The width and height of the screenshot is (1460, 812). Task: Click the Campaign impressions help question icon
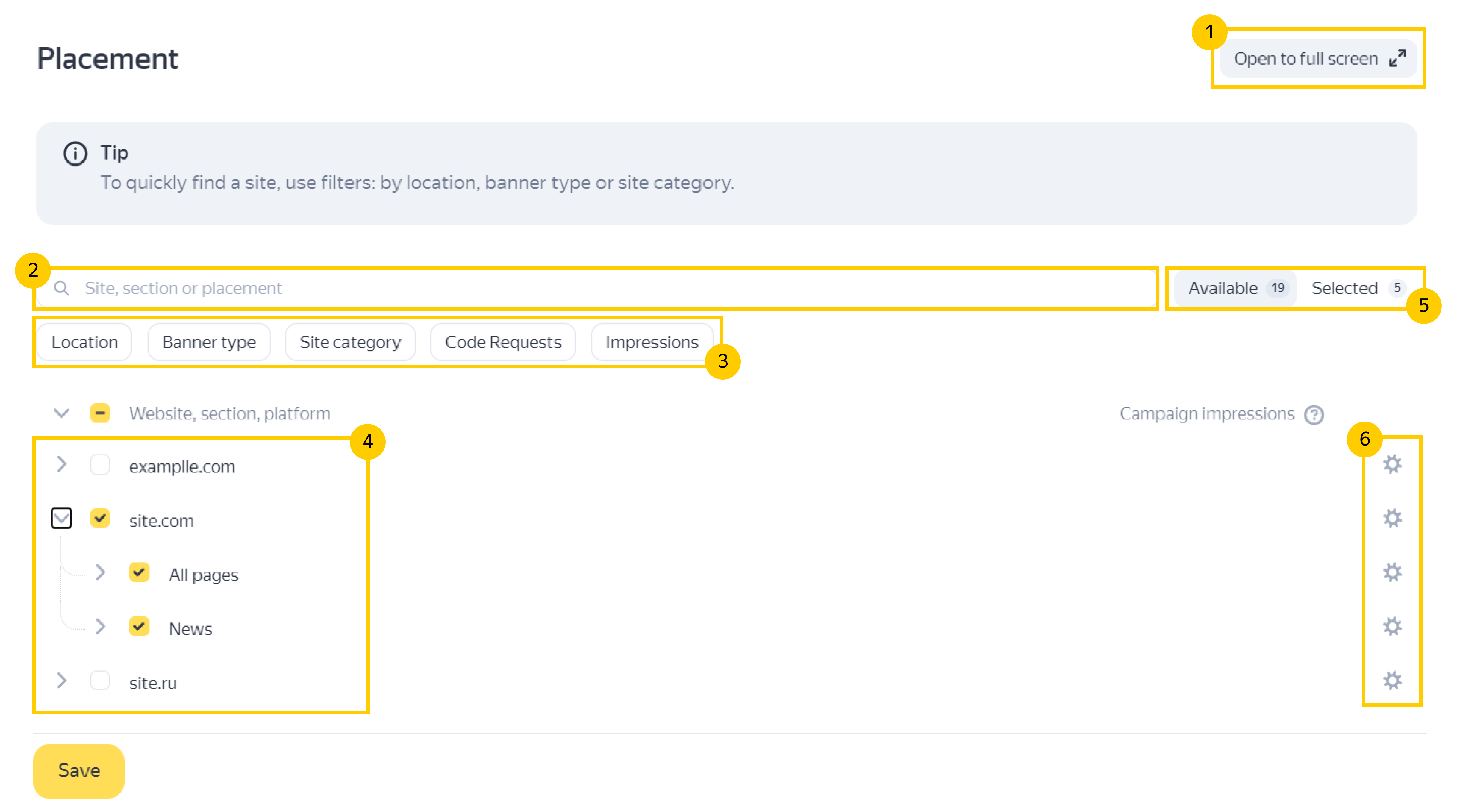[1314, 415]
